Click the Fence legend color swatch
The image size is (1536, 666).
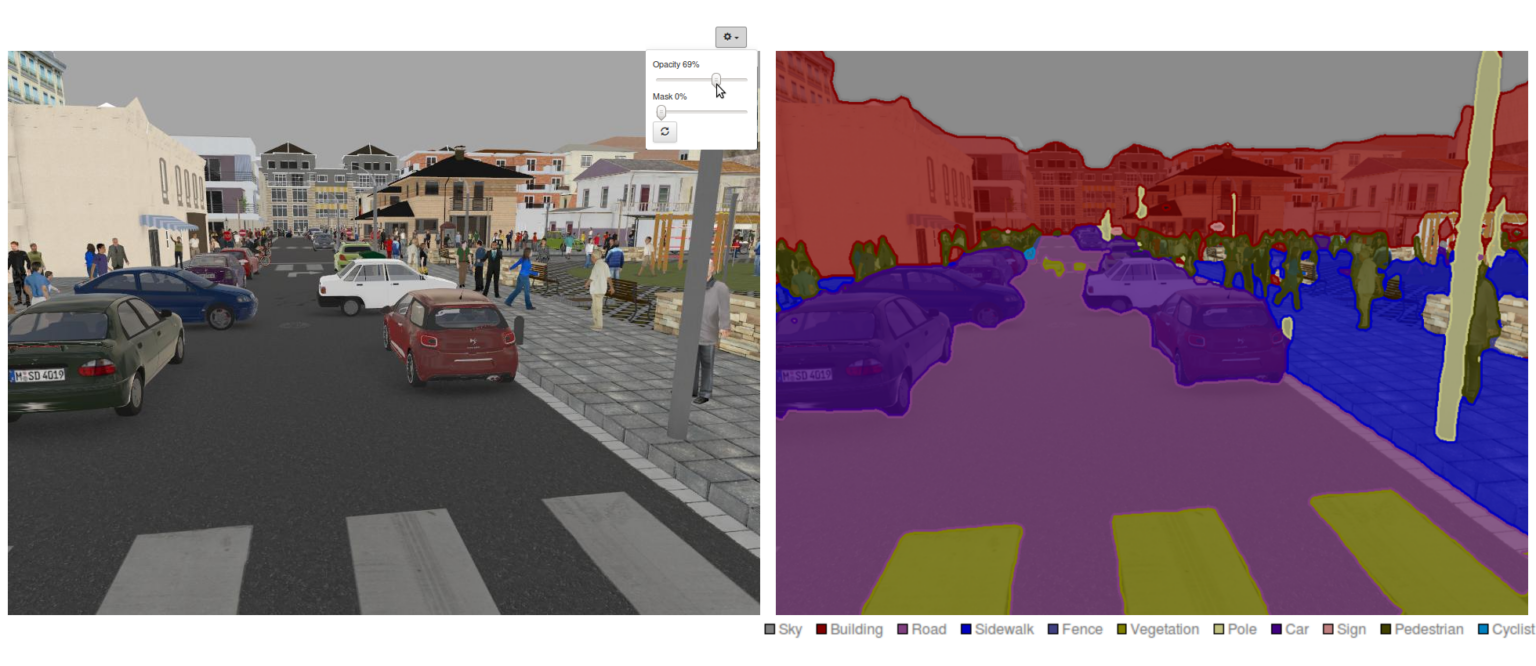[x=1054, y=630]
